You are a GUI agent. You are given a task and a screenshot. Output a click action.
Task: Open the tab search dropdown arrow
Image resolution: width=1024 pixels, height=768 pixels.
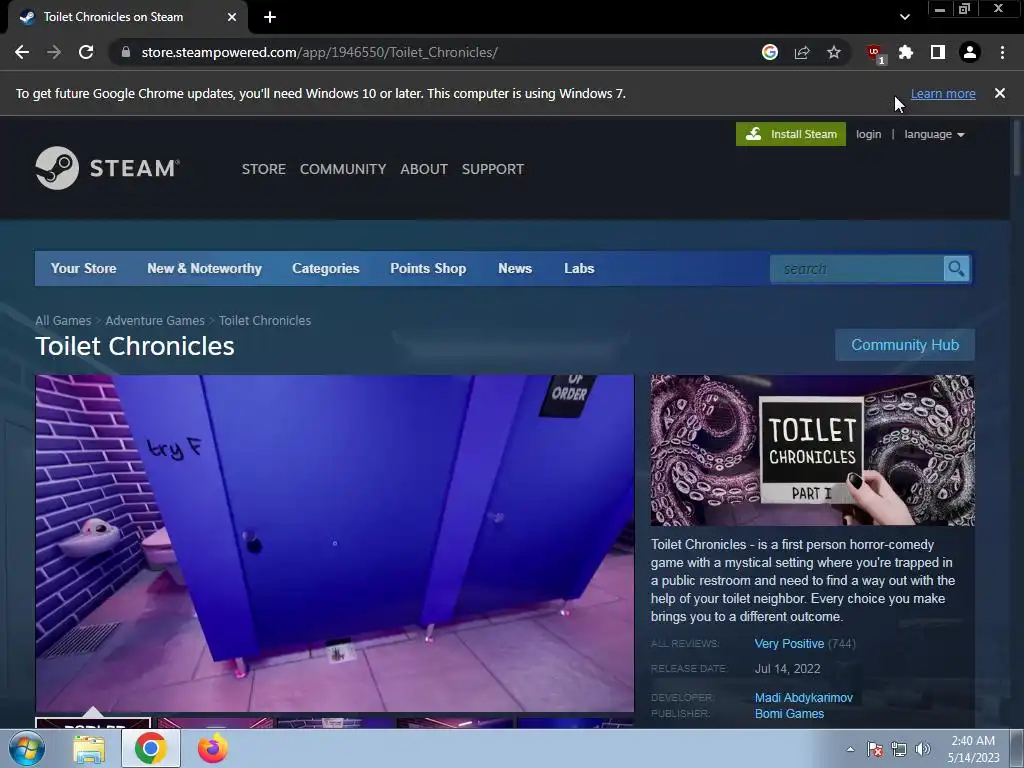coord(904,17)
